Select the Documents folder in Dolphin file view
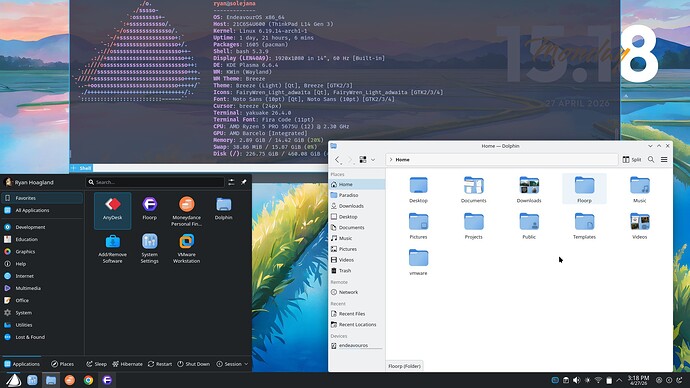The image size is (690, 388). (x=473, y=189)
